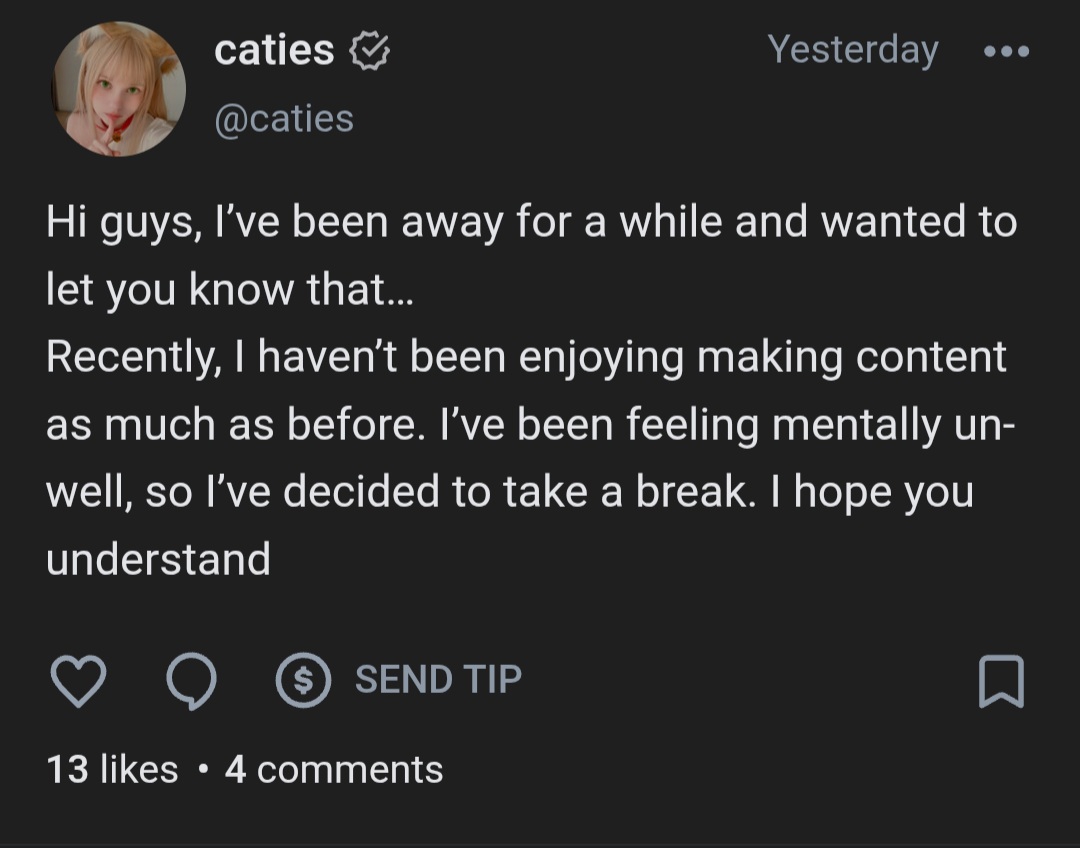The image size is (1080, 848).
Task: Open the caties profile picture
Action: [x=119, y=88]
